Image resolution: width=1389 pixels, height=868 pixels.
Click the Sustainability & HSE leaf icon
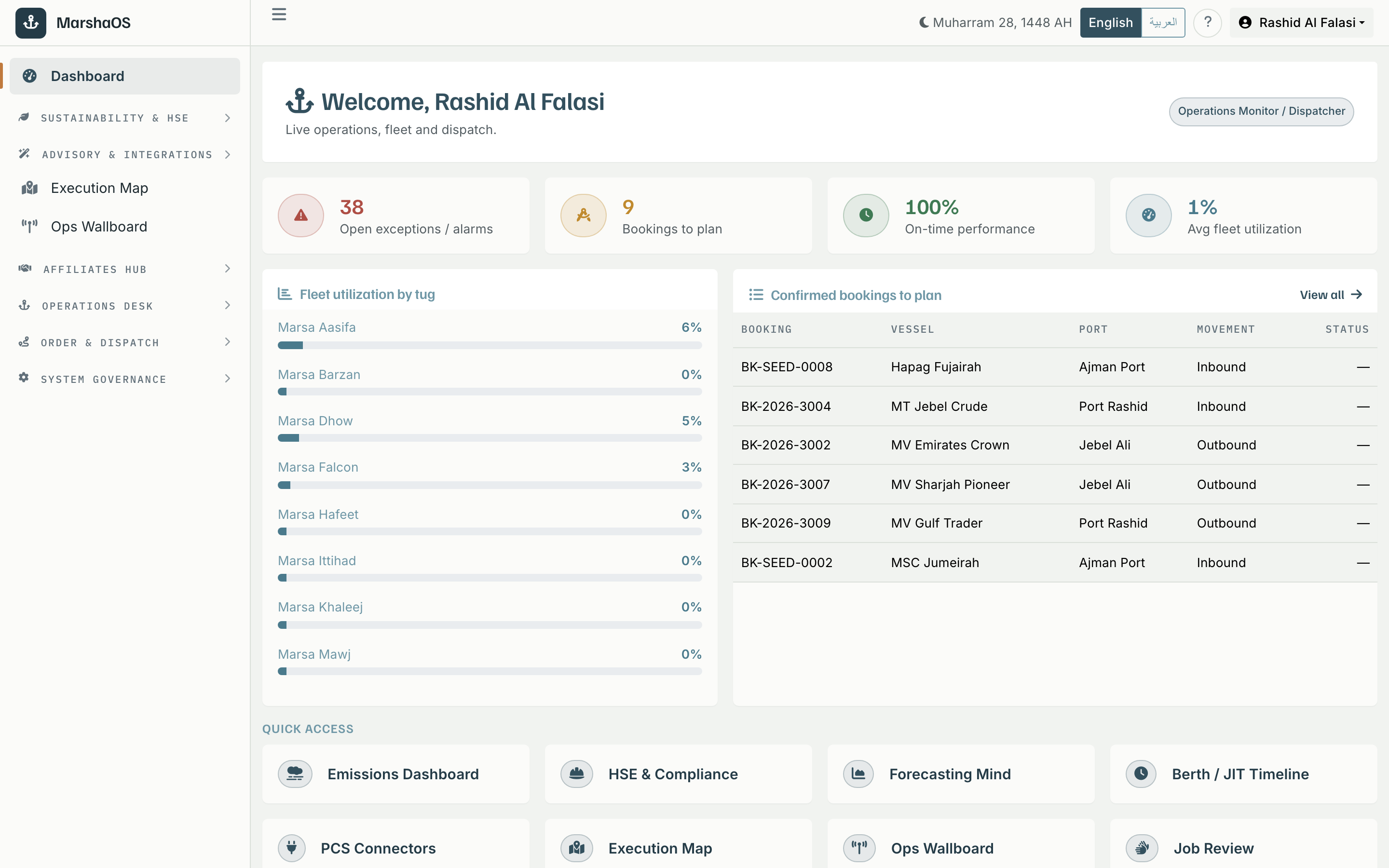[24, 118]
